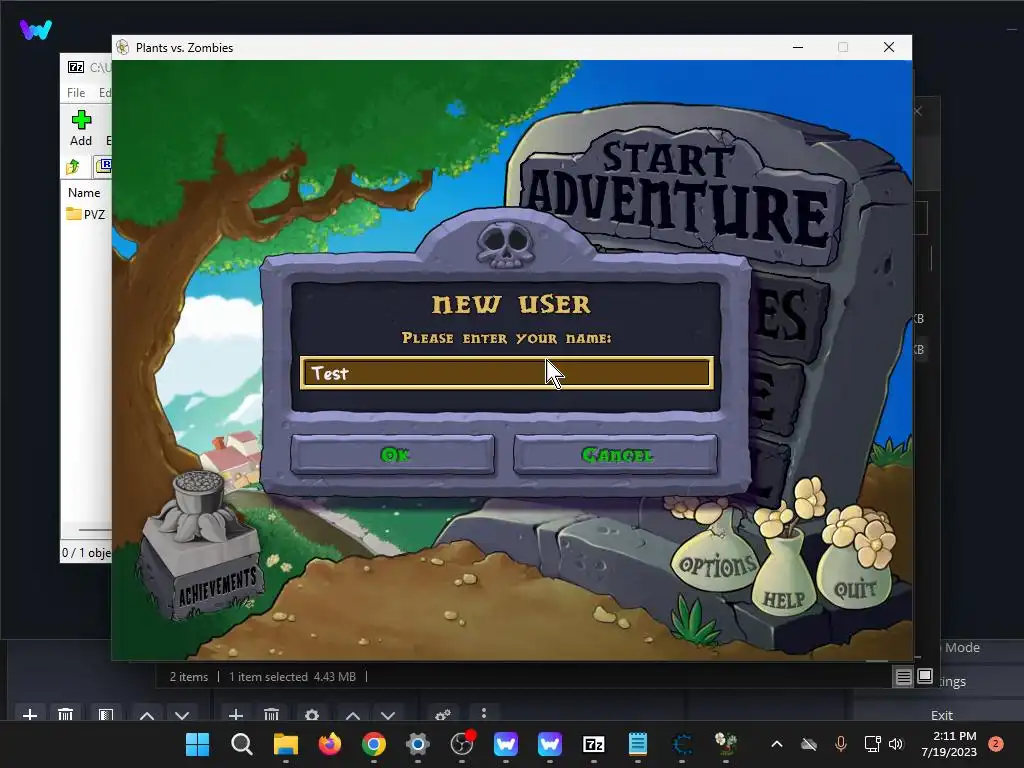1024x768 pixels.
Task: Close the Plants vs. Zombies window
Action: [889, 47]
